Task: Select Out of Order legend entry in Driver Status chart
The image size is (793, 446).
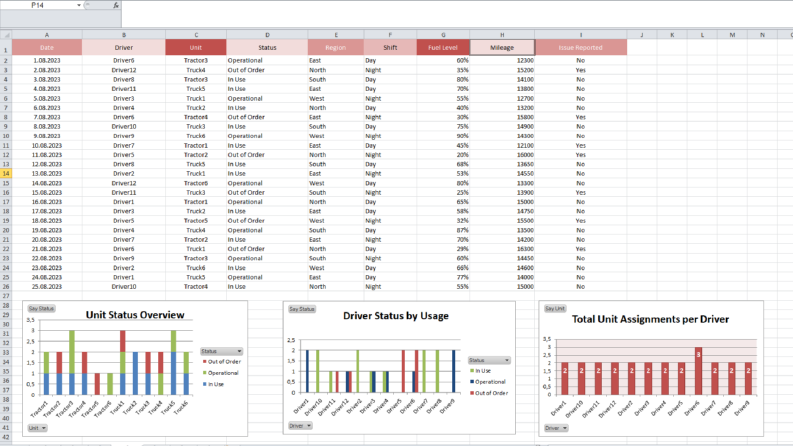Action: 489,393
